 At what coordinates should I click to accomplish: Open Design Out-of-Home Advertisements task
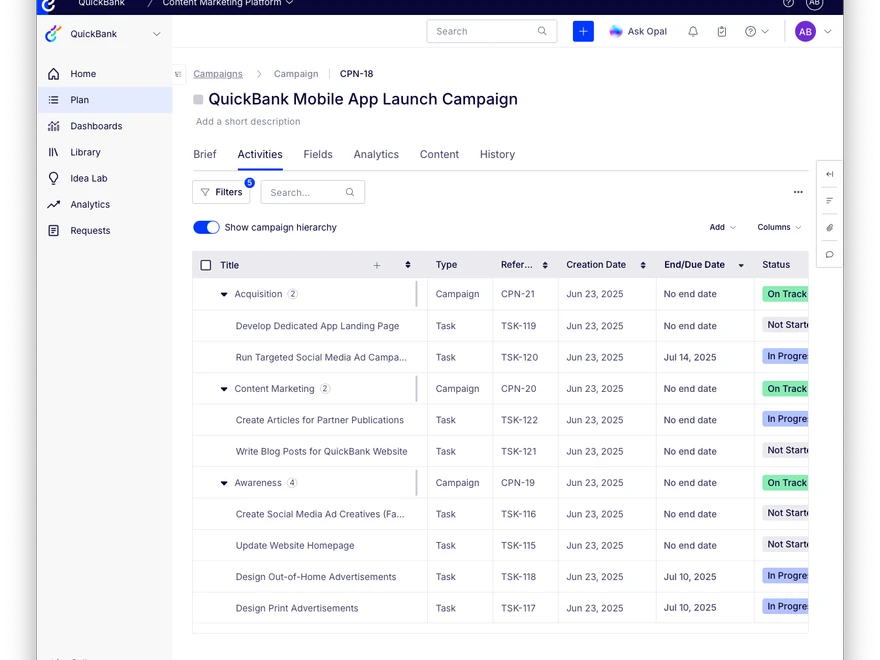(315, 577)
